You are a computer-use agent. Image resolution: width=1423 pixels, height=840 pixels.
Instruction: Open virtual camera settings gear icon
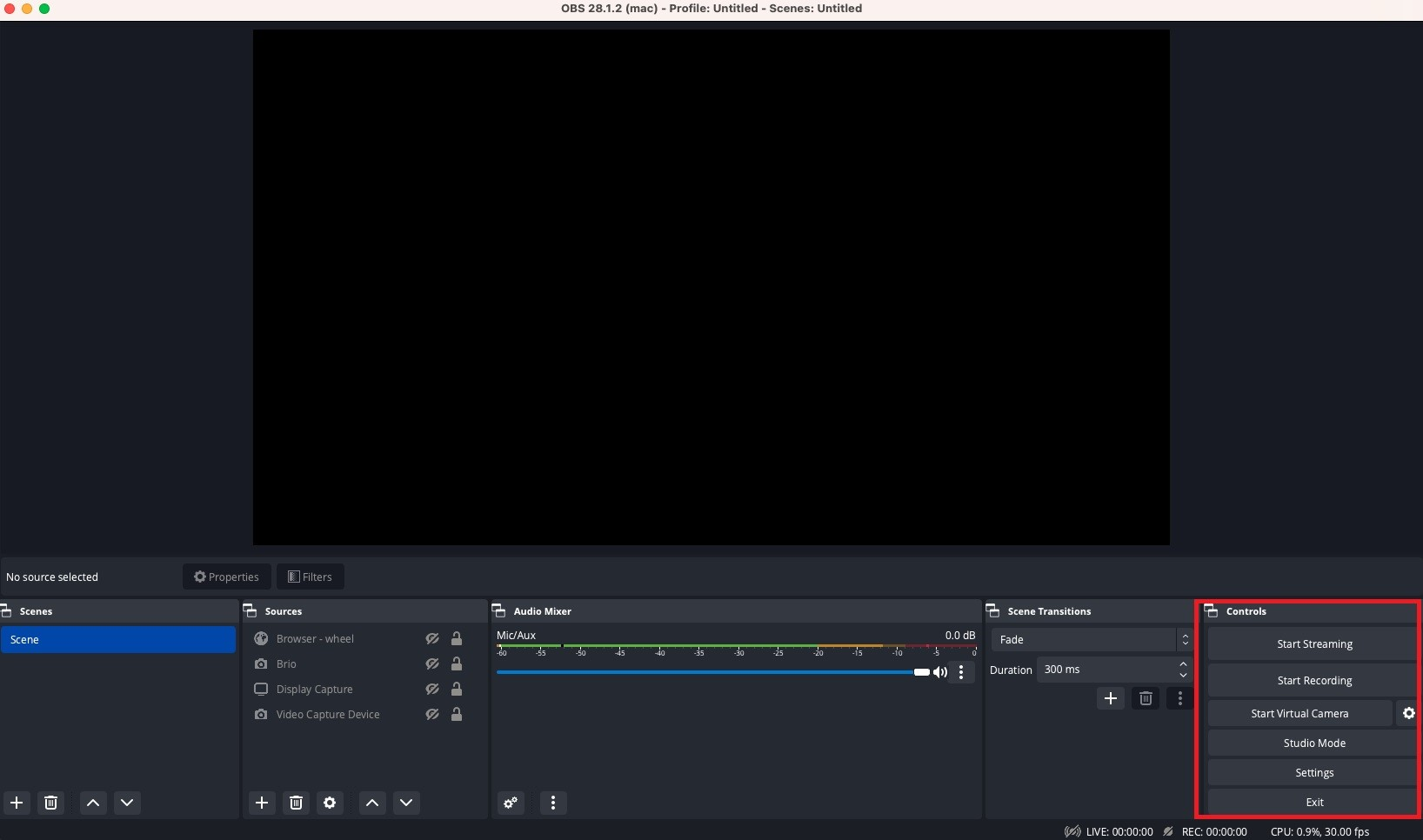click(1408, 713)
